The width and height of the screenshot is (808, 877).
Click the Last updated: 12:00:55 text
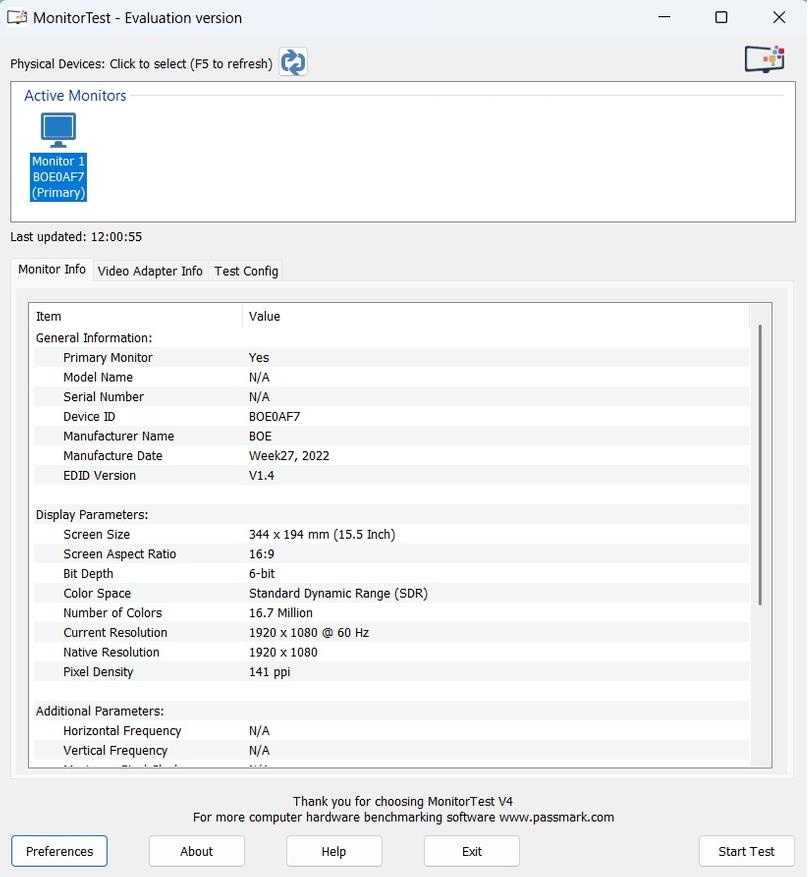tap(76, 237)
